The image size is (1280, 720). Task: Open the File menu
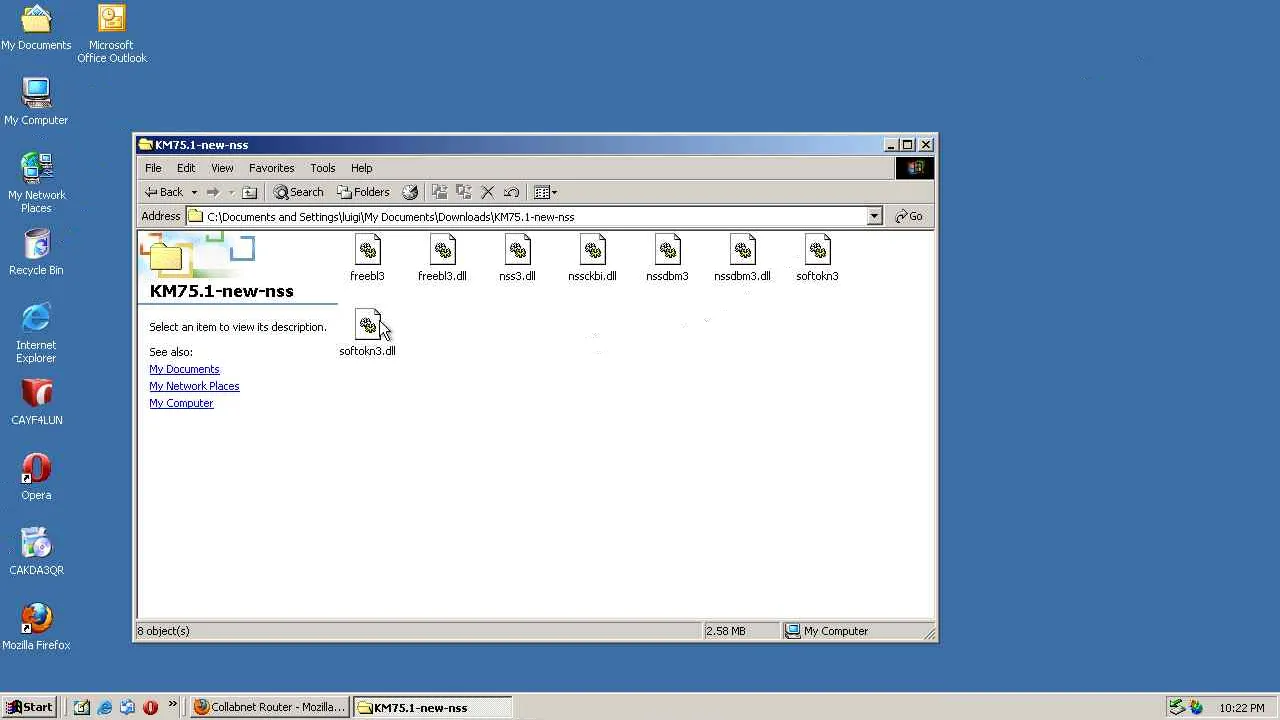(x=153, y=168)
